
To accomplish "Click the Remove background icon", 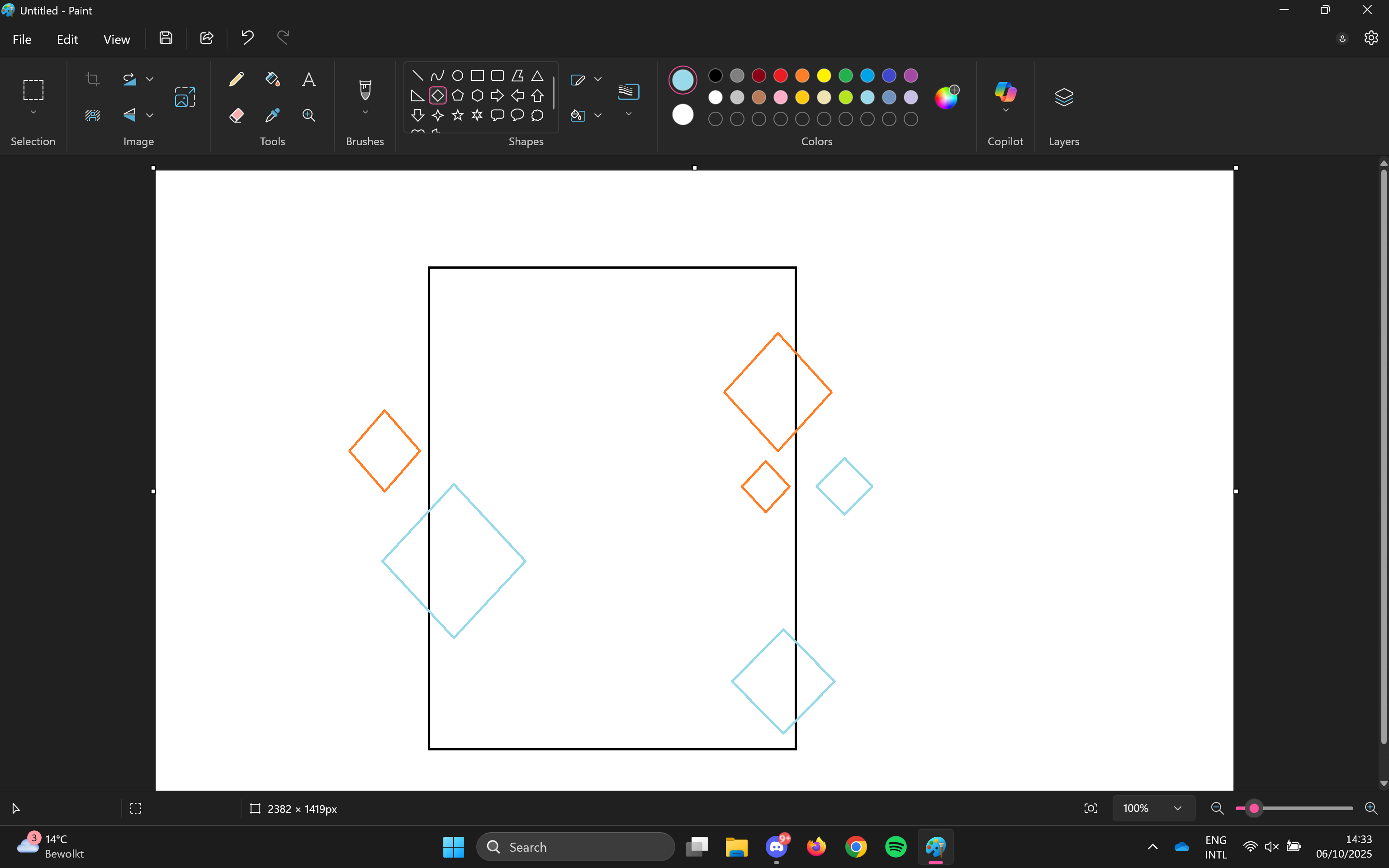I will [92, 115].
